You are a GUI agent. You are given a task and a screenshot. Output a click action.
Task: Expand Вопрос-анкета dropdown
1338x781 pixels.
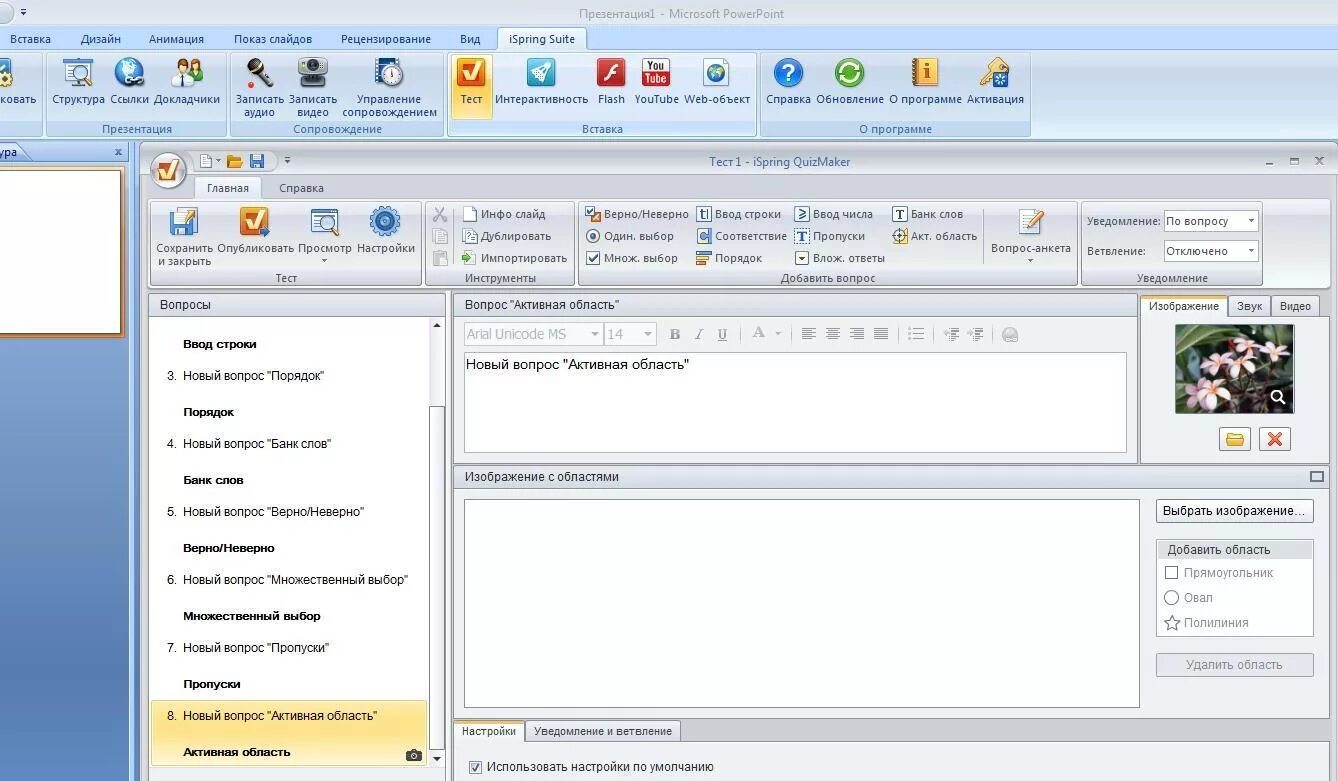click(1031, 260)
